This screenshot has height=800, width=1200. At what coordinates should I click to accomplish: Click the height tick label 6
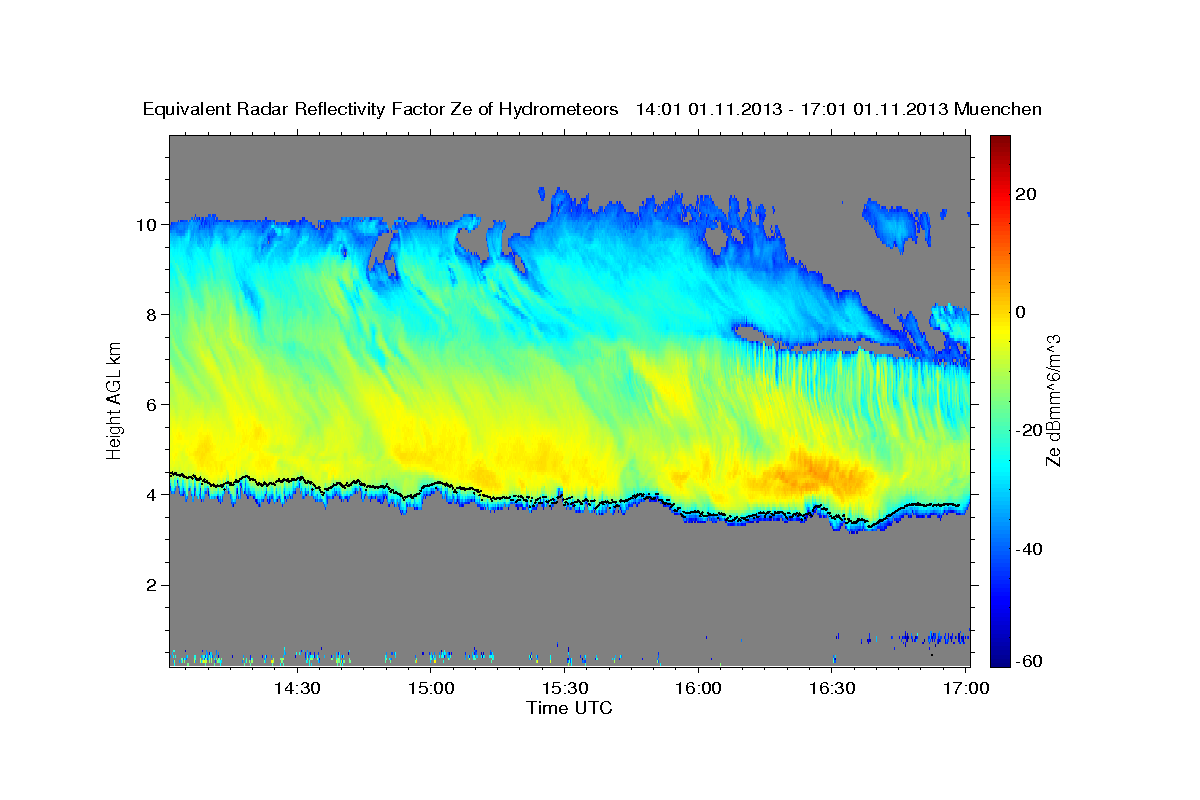153,405
